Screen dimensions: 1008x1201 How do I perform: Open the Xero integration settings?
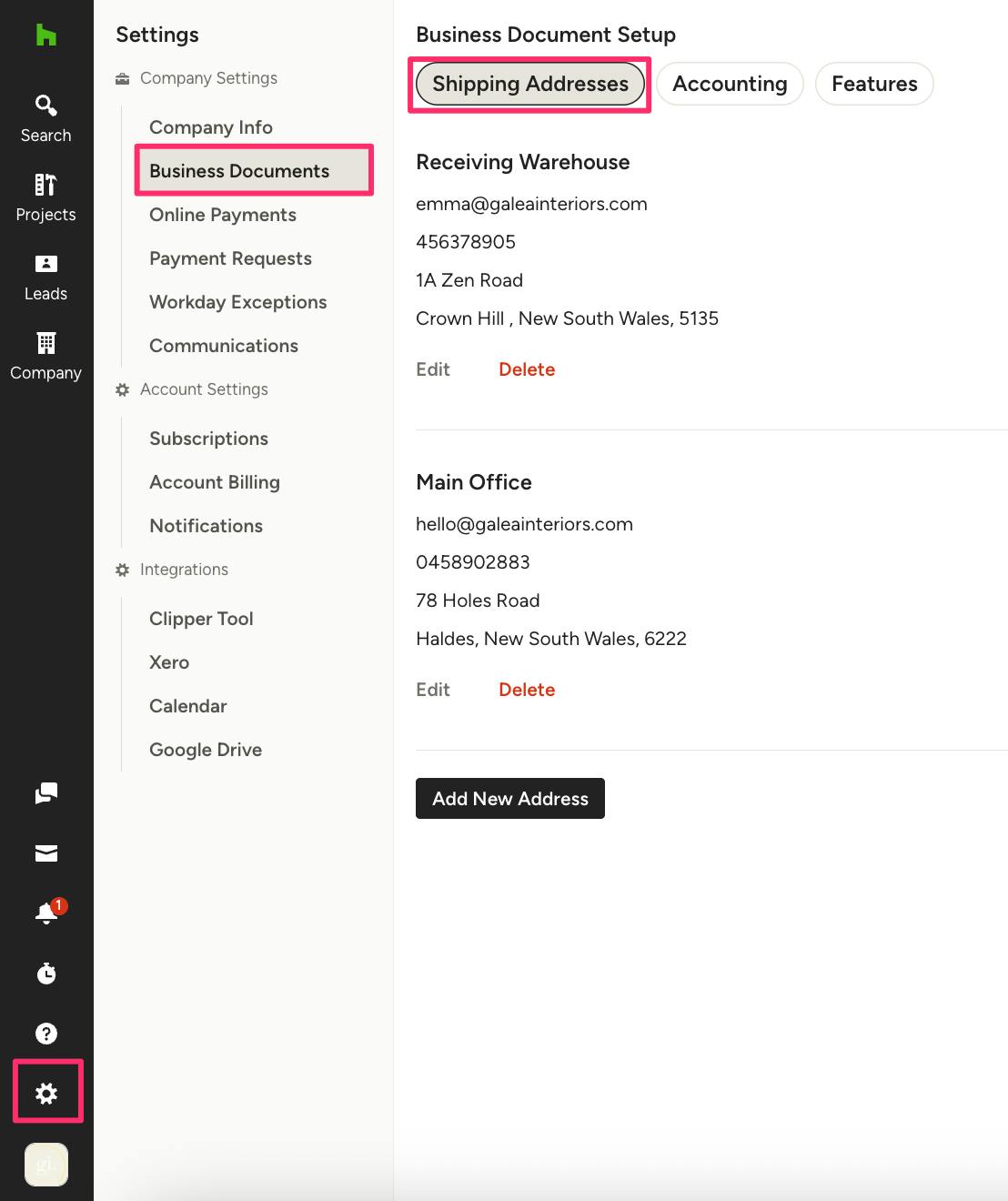coord(169,662)
